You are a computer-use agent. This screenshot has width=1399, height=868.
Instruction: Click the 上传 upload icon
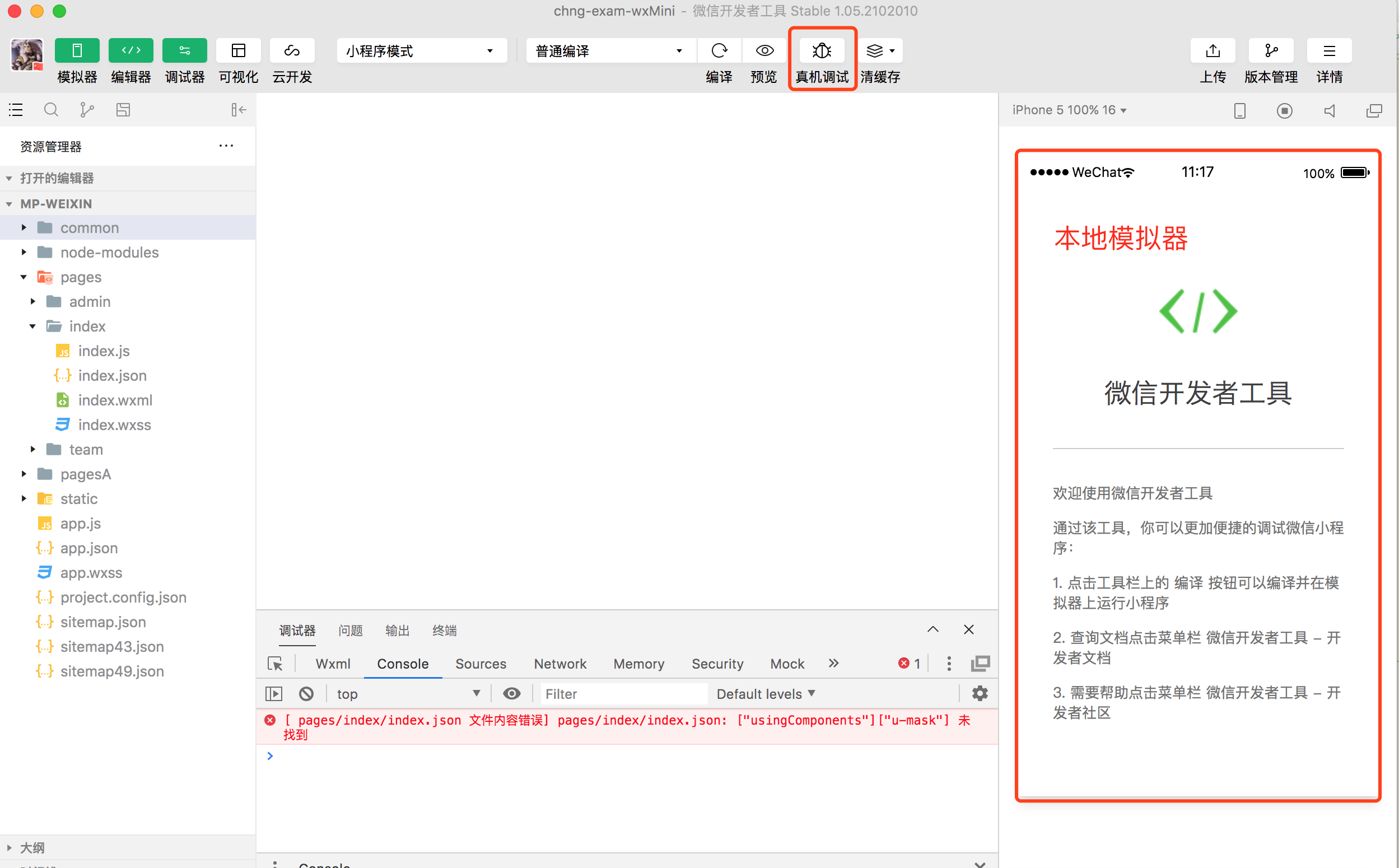point(1213,51)
